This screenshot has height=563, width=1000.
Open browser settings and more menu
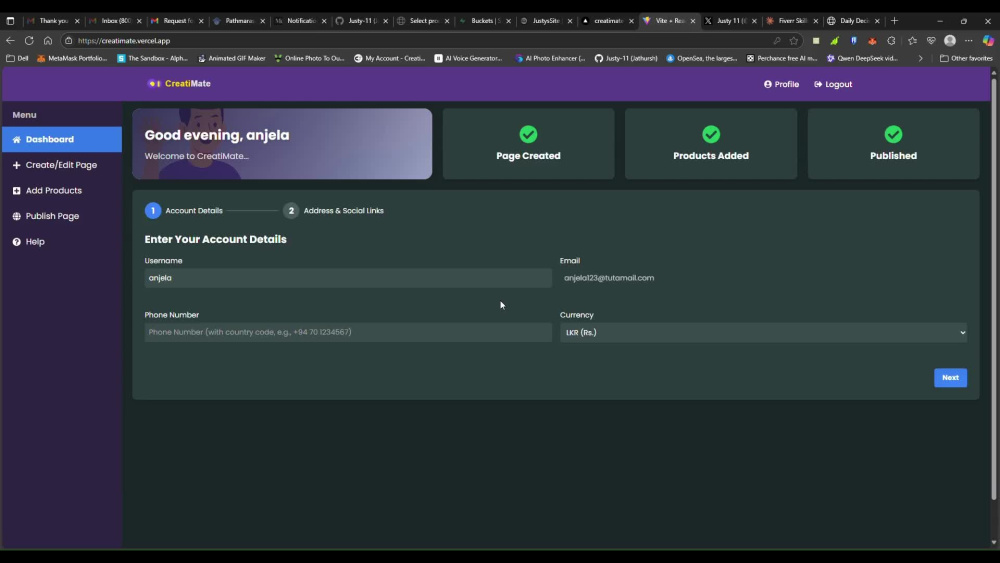pyautogui.click(x=969, y=40)
